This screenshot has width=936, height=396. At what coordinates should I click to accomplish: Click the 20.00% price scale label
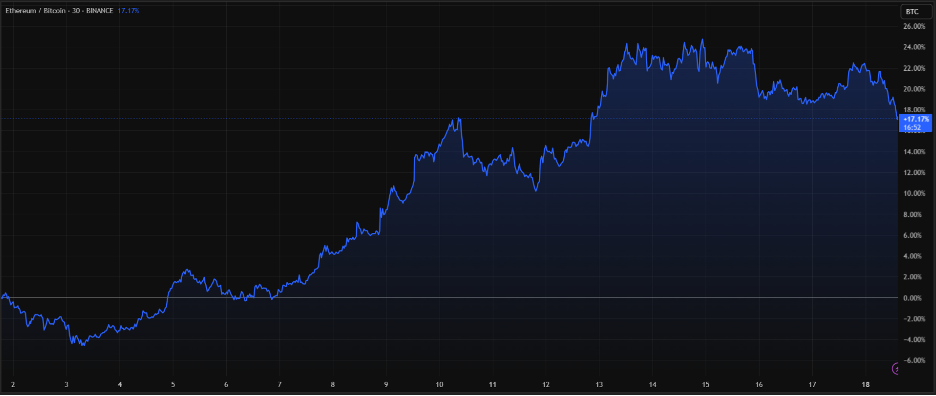tap(915, 90)
